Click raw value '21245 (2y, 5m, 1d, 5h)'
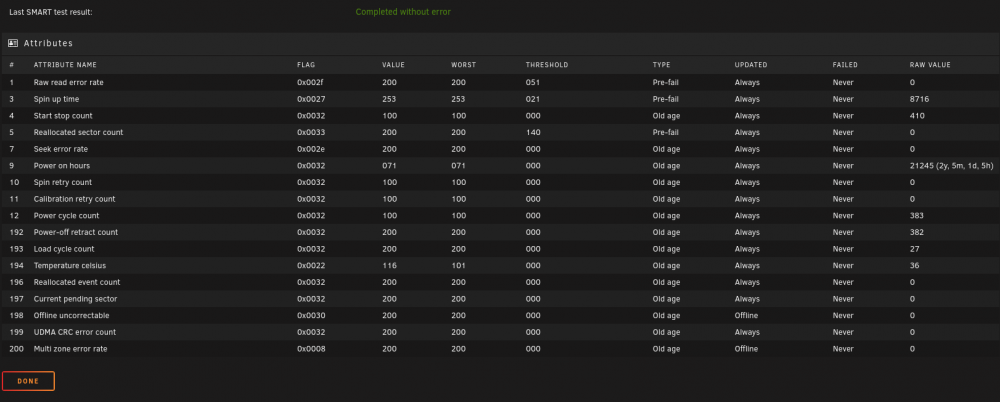1000x402 pixels. (952, 166)
